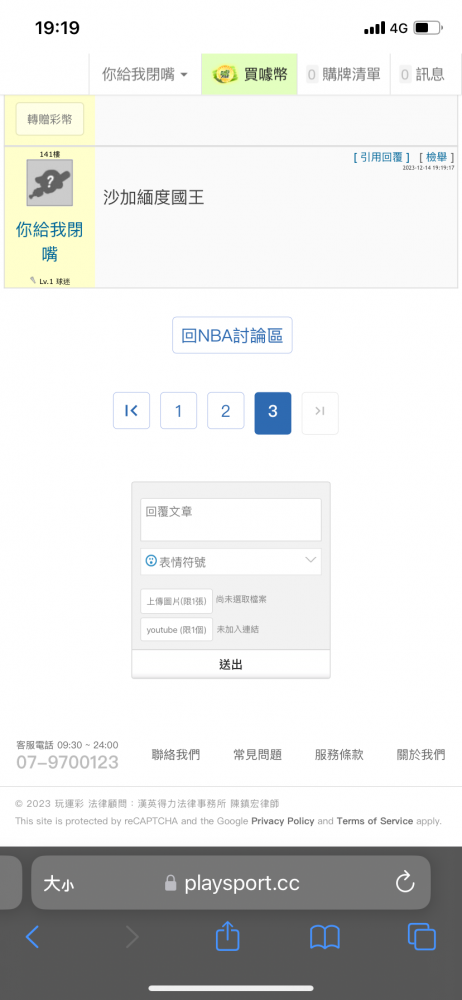This screenshot has height=1000, width=462.
Task: Open Safari share sheet icon
Action: pos(227,936)
